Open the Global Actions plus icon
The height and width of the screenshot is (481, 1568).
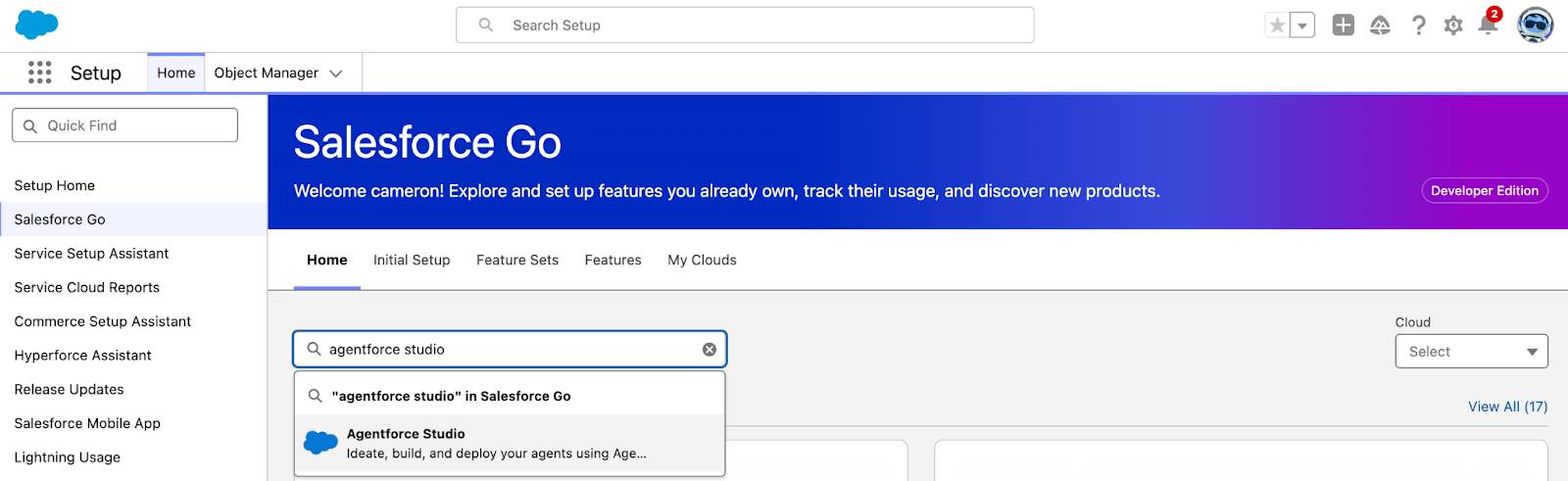1343,25
